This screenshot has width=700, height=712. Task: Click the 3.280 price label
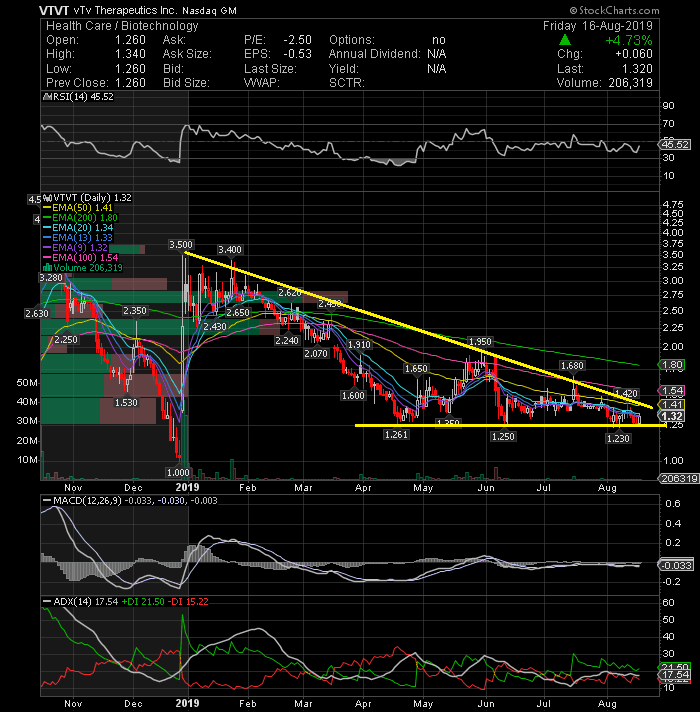[51, 277]
